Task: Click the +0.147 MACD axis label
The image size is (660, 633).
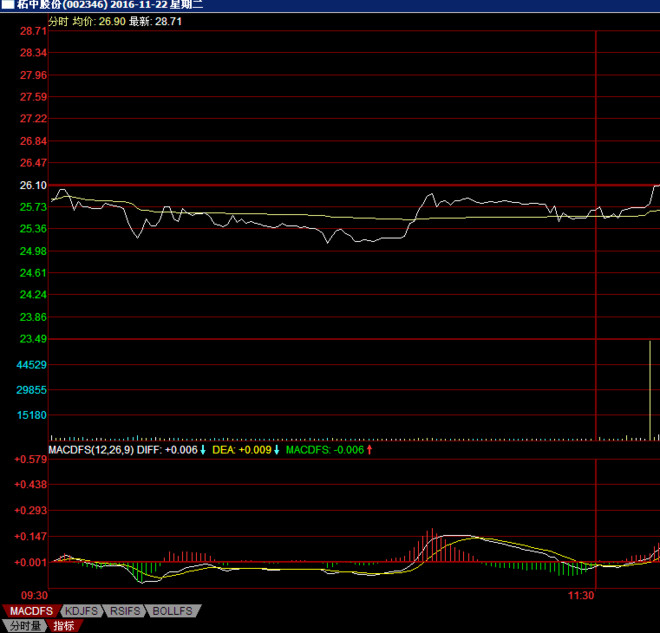Action: pyautogui.click(x=31, y=537)
